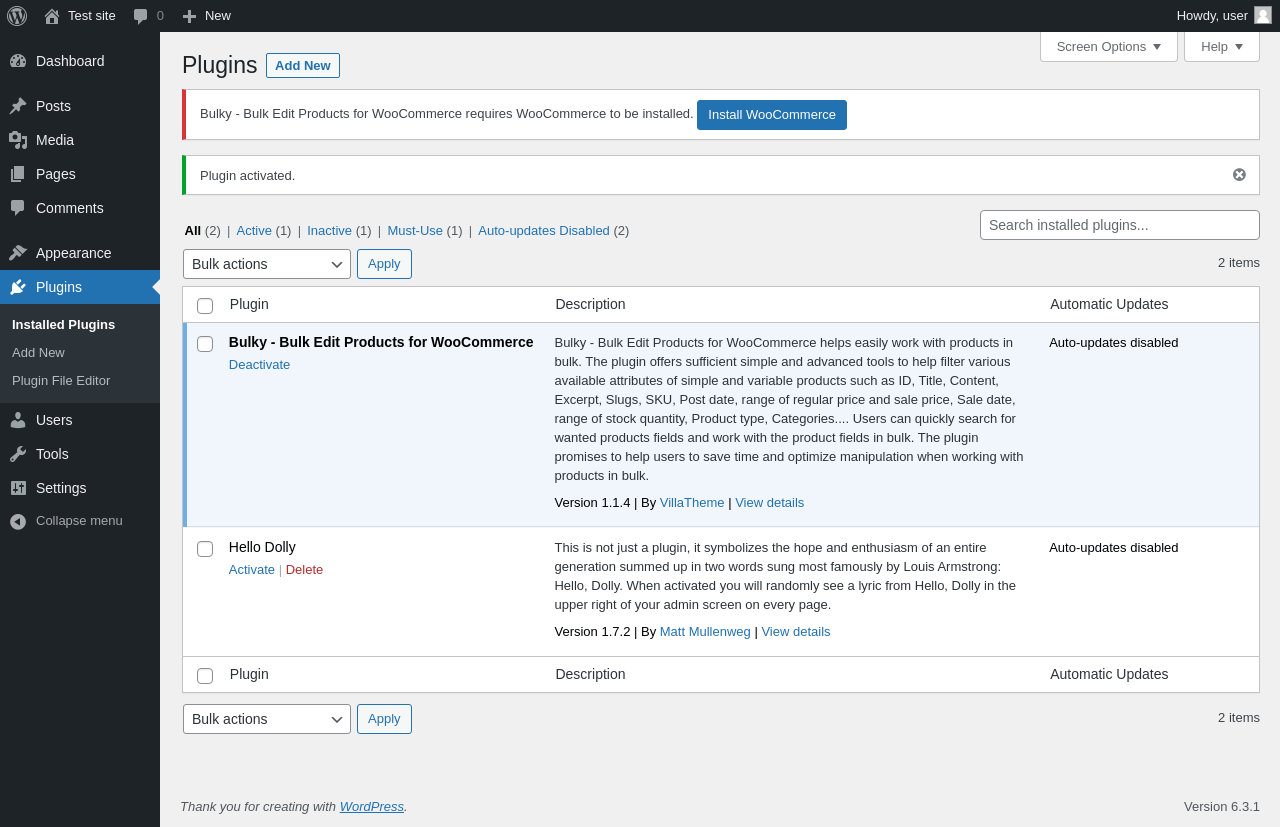Image resolution: width=1280 pixels, height=827 pixels.
Task: Click the Collapse menu arrow icon
Action: point(18,521)
